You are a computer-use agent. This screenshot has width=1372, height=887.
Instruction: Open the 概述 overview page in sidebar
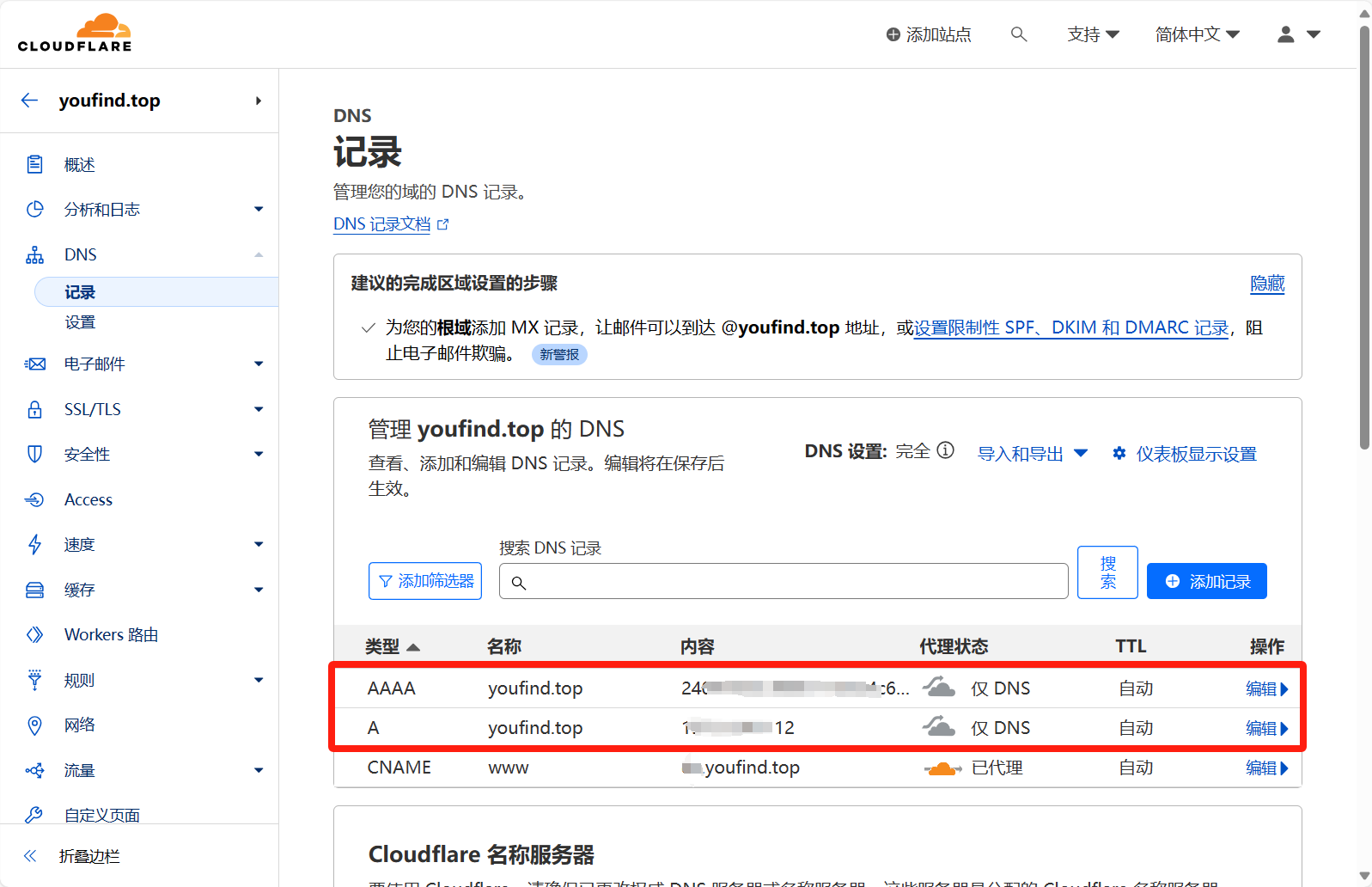[80, 164]
